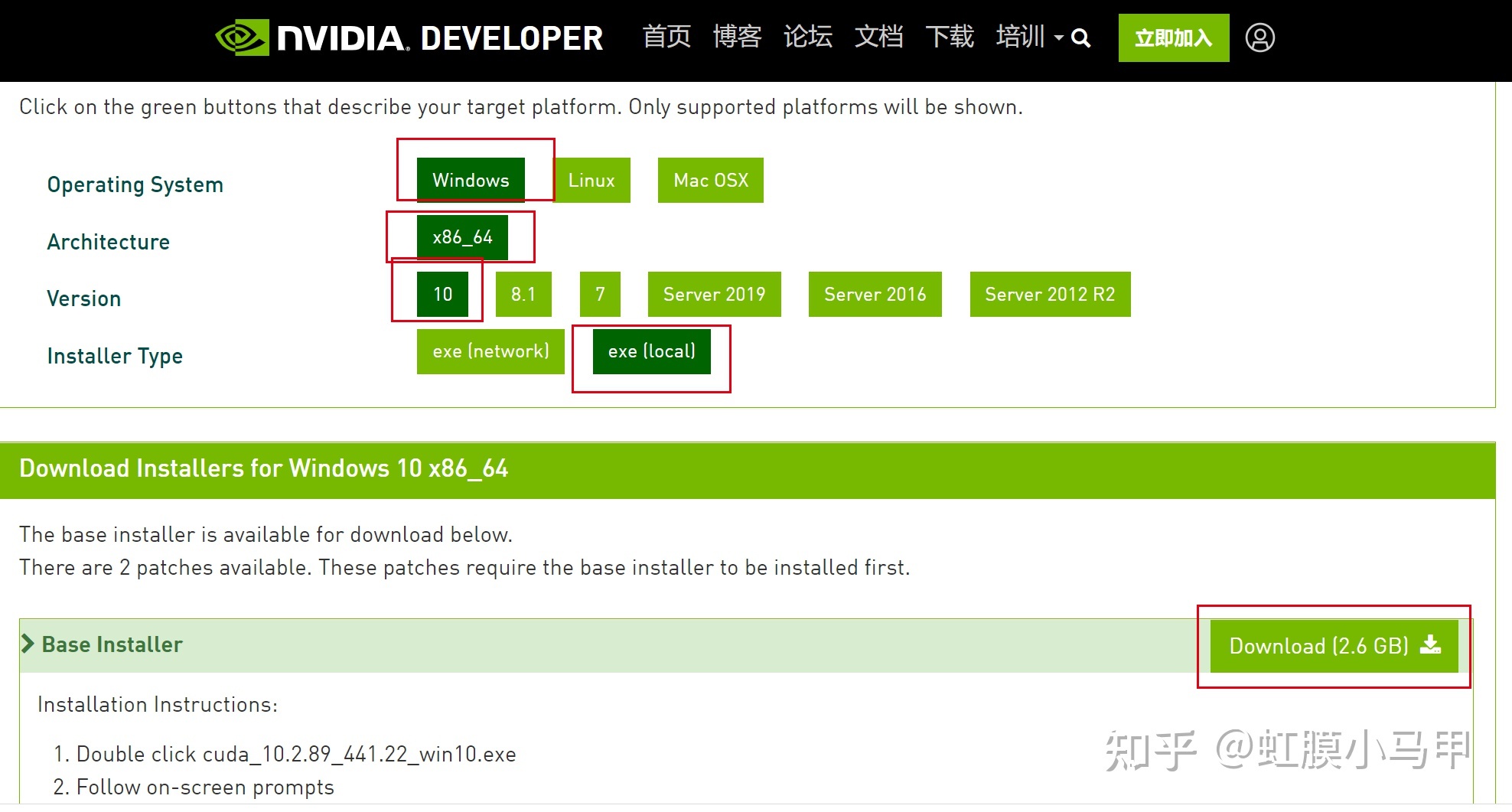The width and height of the screenshot is (1512, 812).
Task: Click 'The base installer is available' sentence
Action: 266,534
